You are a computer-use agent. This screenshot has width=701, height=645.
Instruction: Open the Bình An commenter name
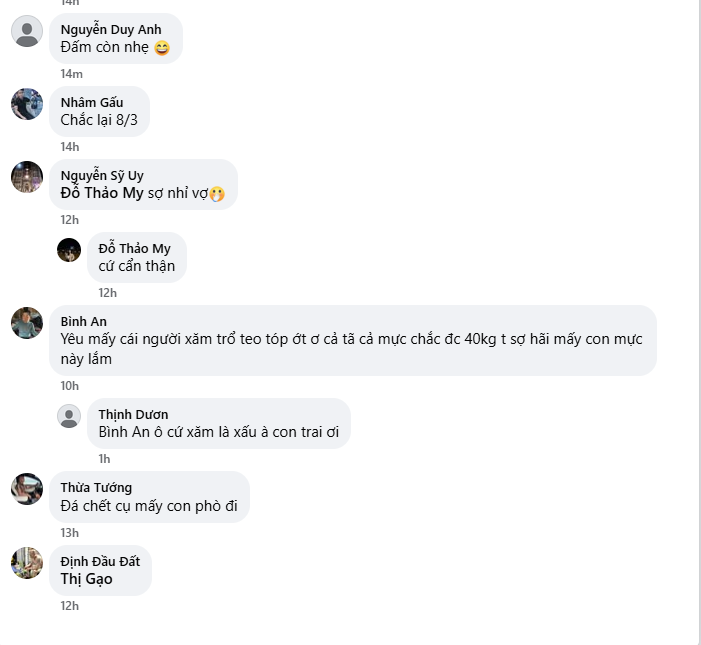tap(83, 321)
